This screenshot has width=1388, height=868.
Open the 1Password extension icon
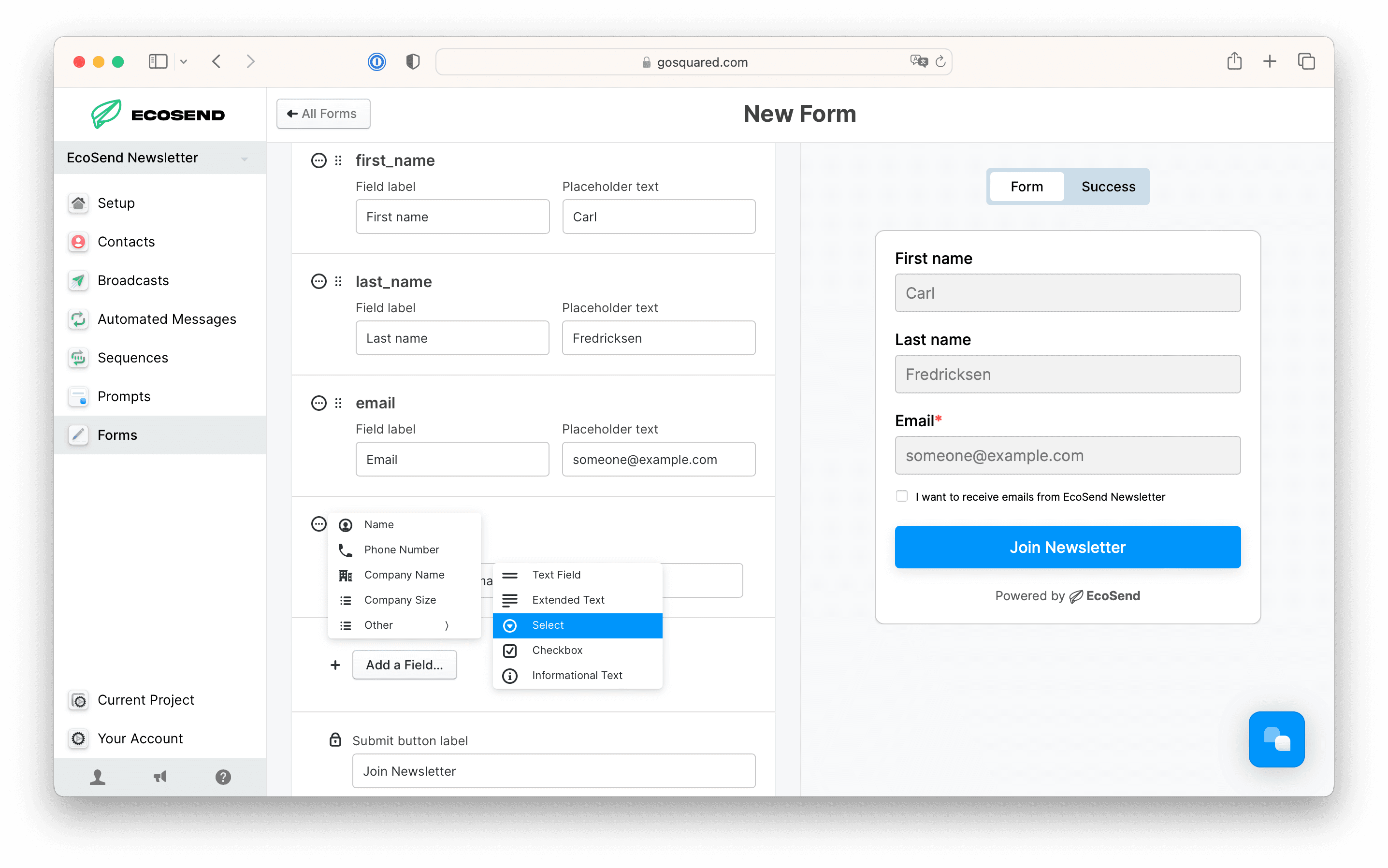[376, 61]
